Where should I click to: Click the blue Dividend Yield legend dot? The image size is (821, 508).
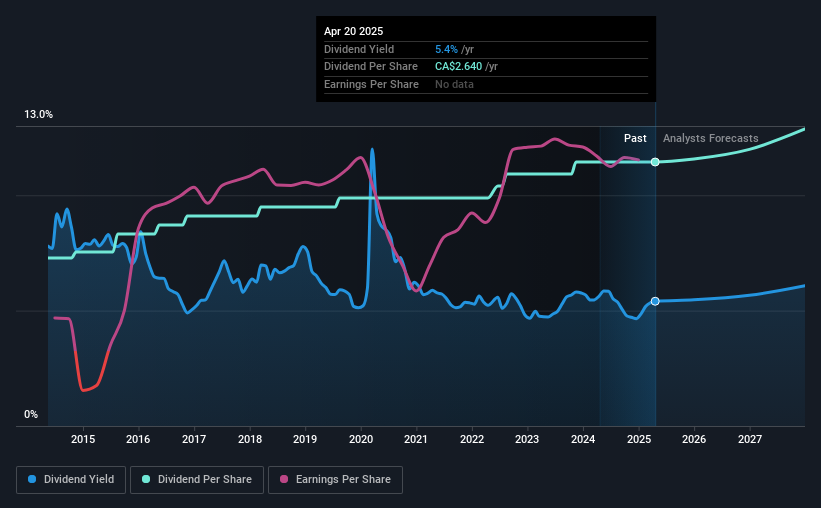(x=32, y=479)
